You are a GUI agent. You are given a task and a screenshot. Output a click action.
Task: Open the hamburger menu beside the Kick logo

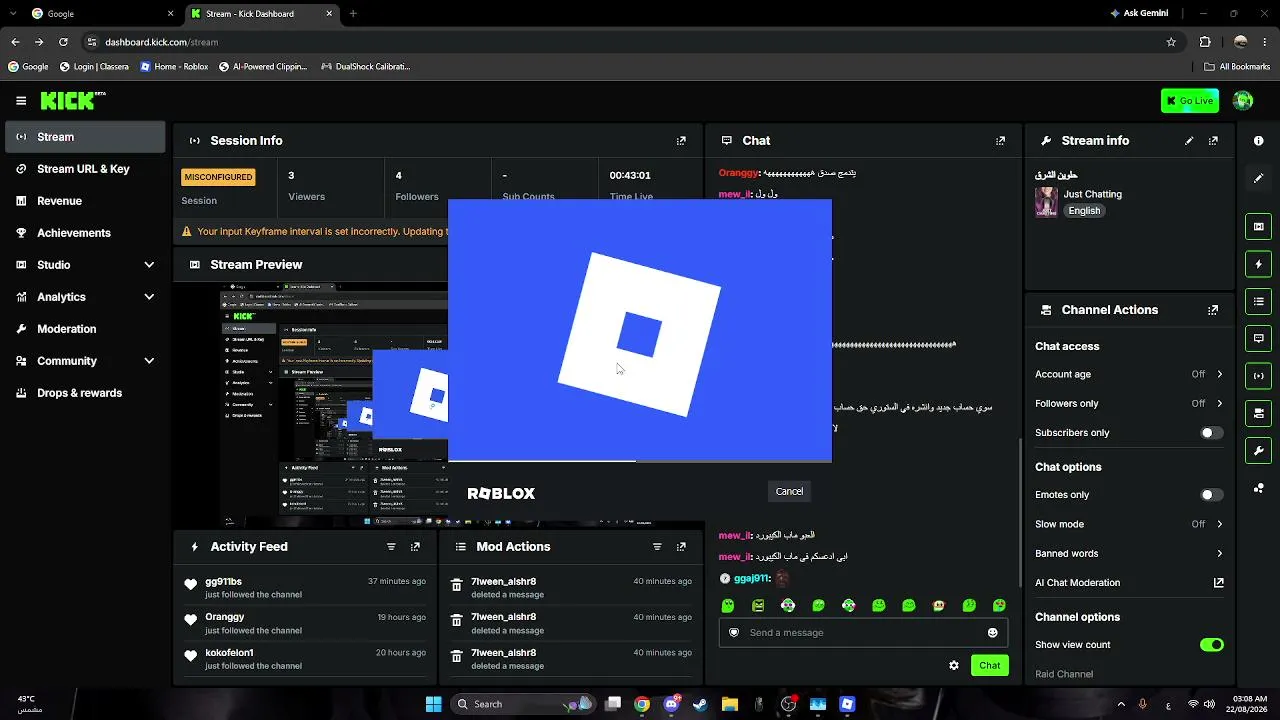click(21, 101)
